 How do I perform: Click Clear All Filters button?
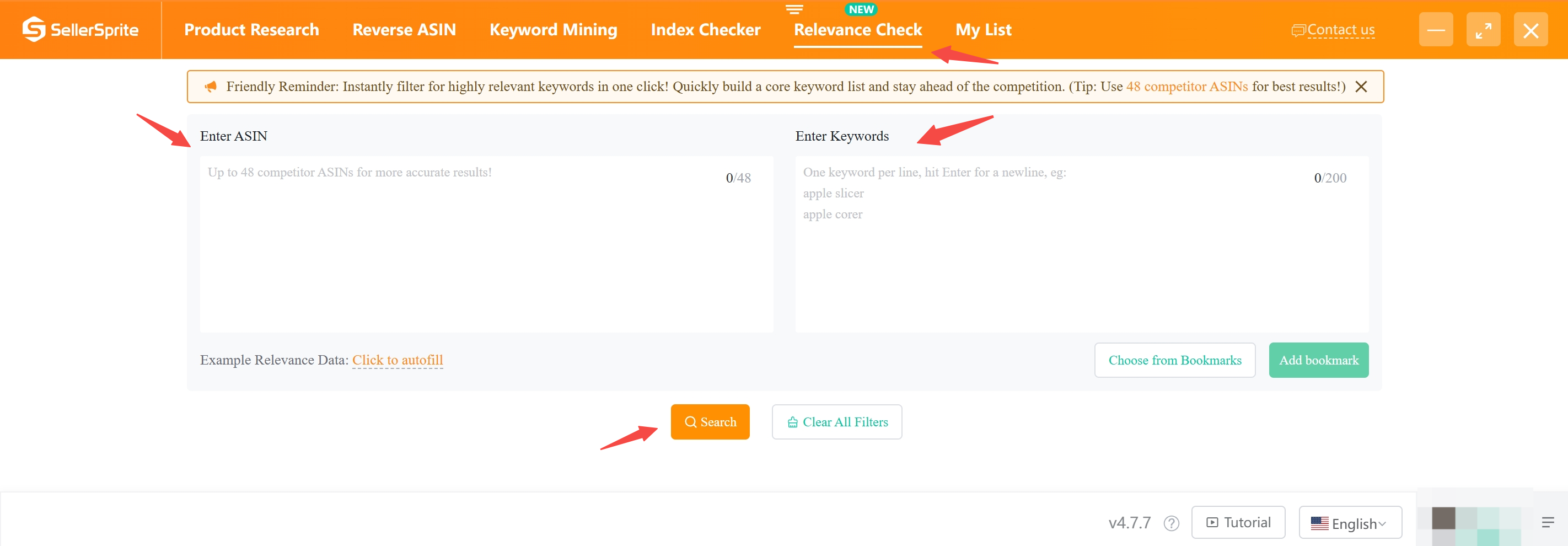pyautogui.click(x=836, y=422)
